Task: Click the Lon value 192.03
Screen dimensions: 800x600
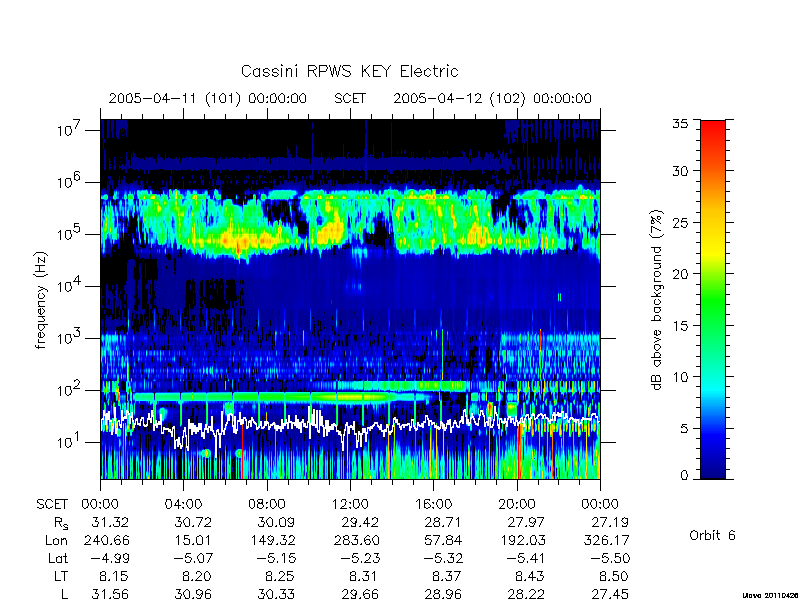Action: [522, 540]
